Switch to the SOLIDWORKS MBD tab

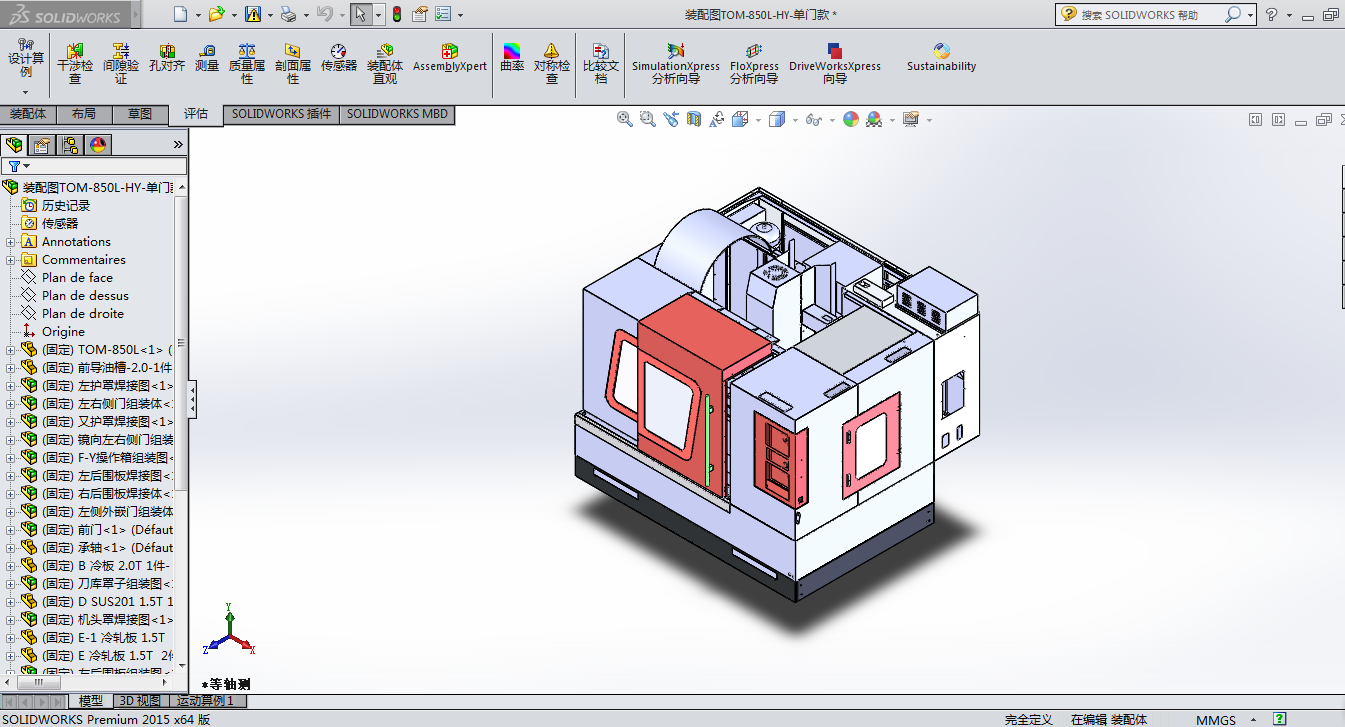(x=397, y=114)
